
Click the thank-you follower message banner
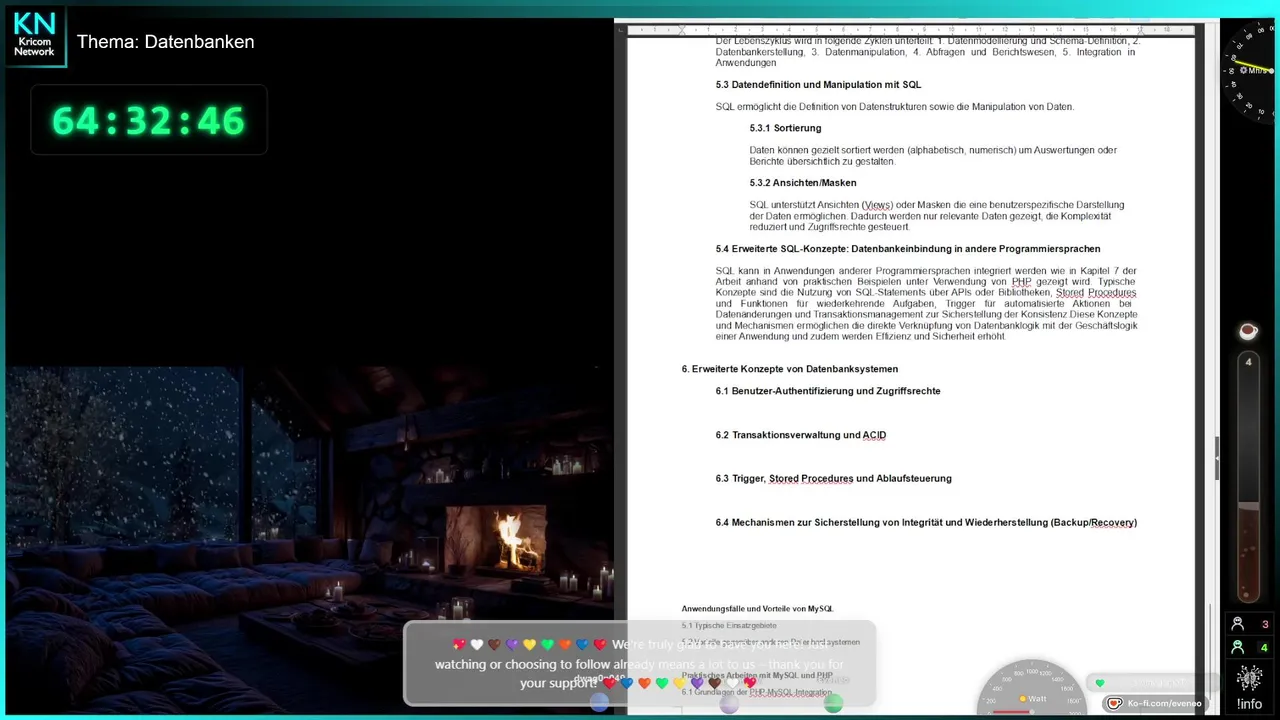point(640,663)
